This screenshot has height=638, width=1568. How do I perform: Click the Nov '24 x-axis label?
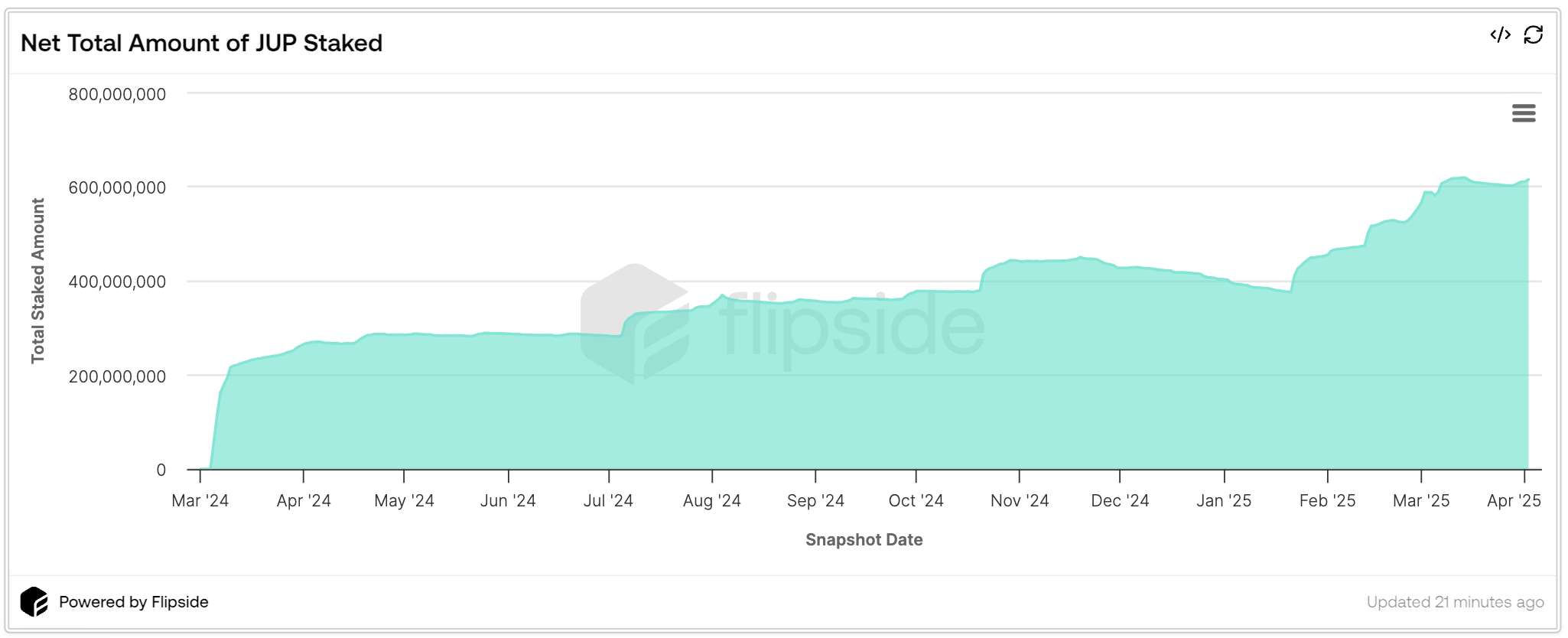(x=1019, y=501)
